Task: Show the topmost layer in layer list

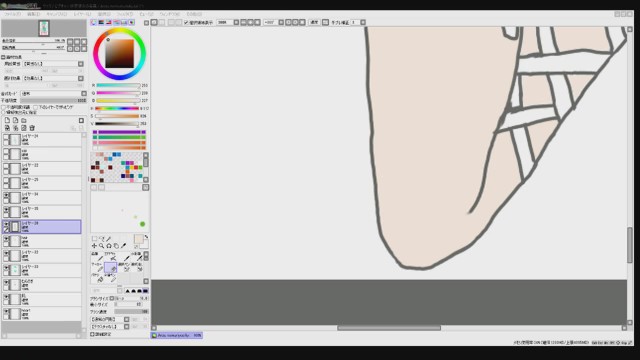Action: coord(6,137)
